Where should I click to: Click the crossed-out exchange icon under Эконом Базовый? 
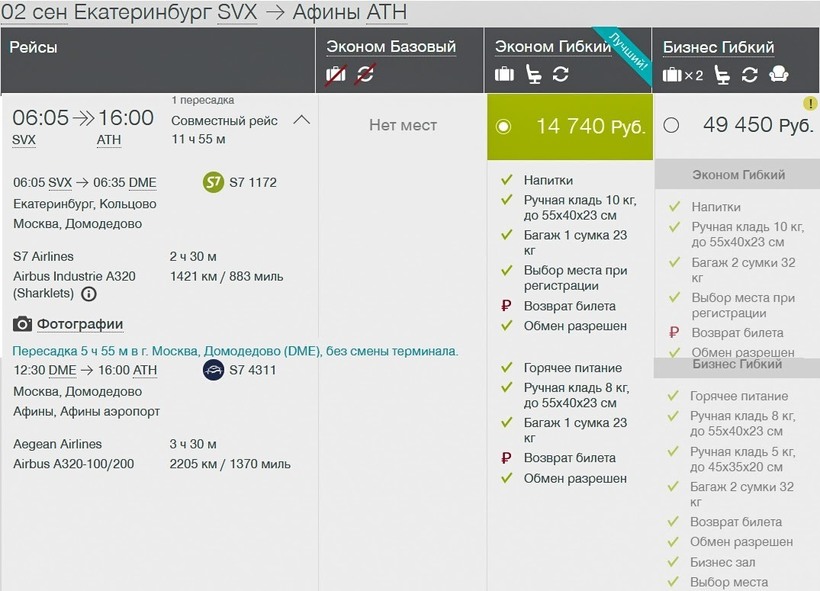[365, 74]
